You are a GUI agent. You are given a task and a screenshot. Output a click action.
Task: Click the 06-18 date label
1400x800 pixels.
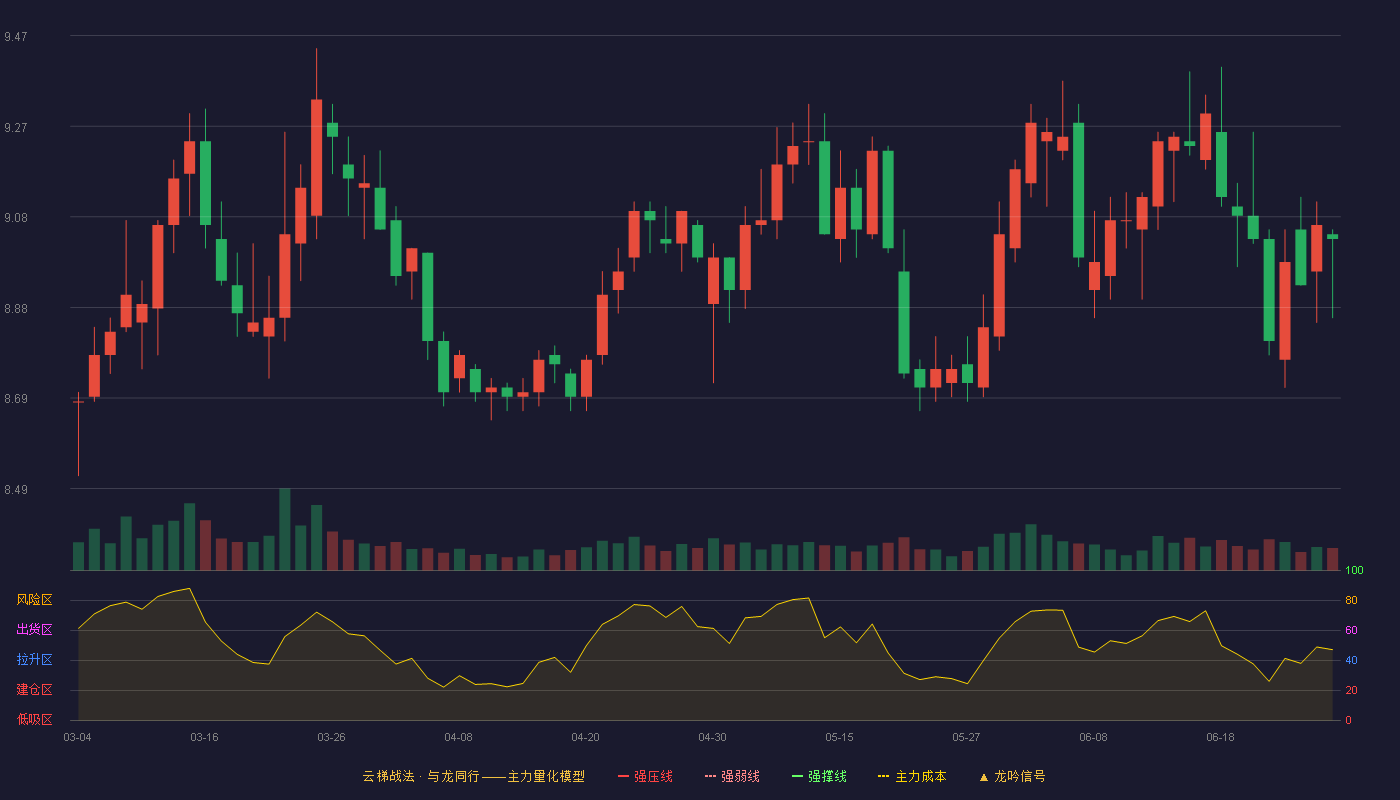(1220, 737)
